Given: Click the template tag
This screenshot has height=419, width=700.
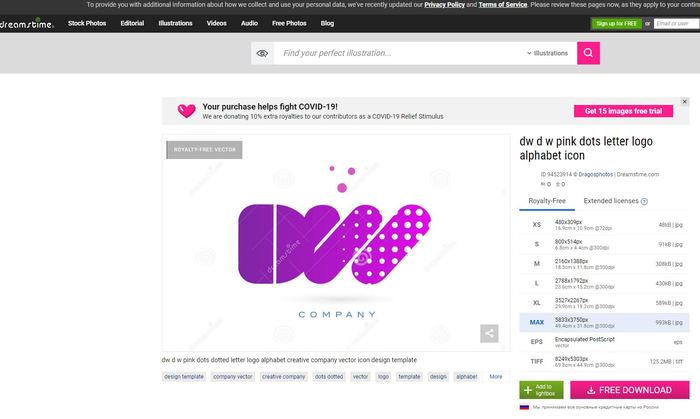Looking at the screenshot, I should click(409, 377).
